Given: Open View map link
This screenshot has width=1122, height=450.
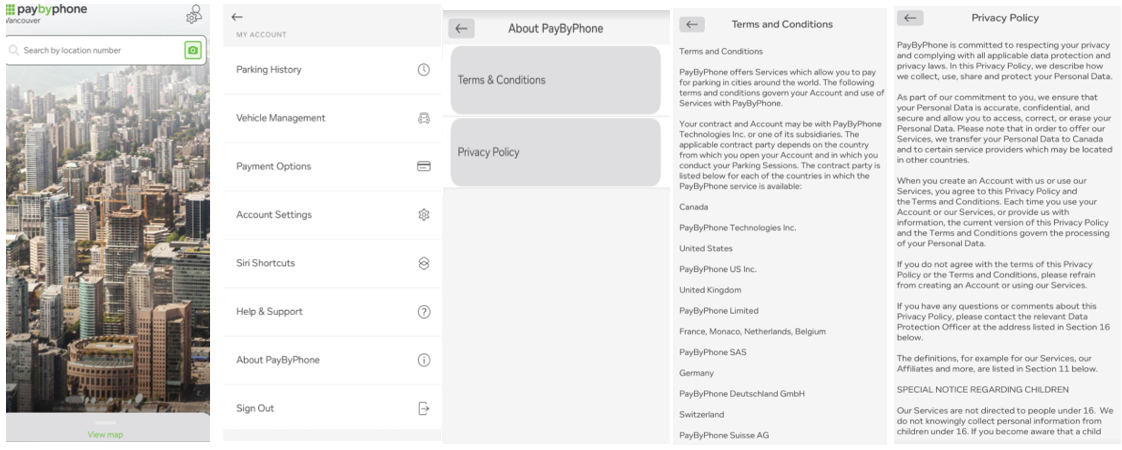Looking at the screenshot, I should coord(105,434).
